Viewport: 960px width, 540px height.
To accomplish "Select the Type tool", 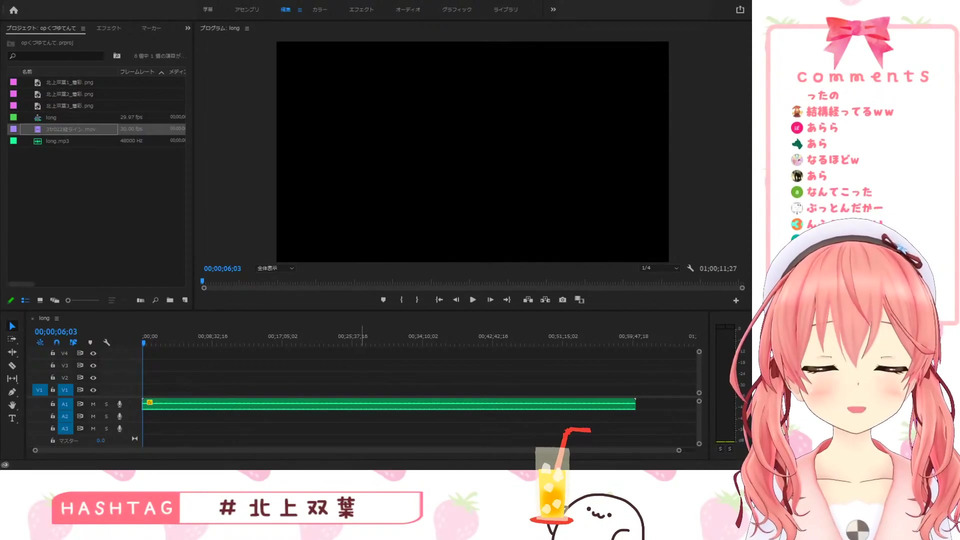I will 12,418.
